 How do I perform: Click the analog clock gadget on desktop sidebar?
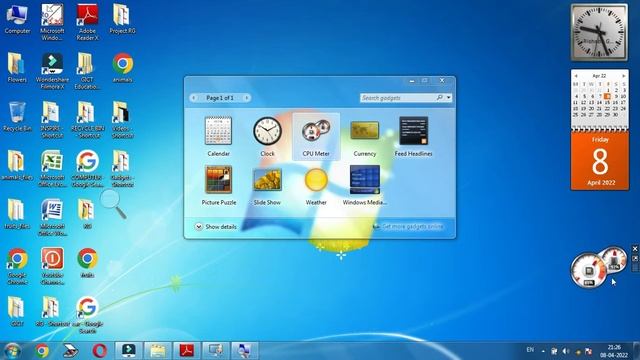(x=599, y=32)
